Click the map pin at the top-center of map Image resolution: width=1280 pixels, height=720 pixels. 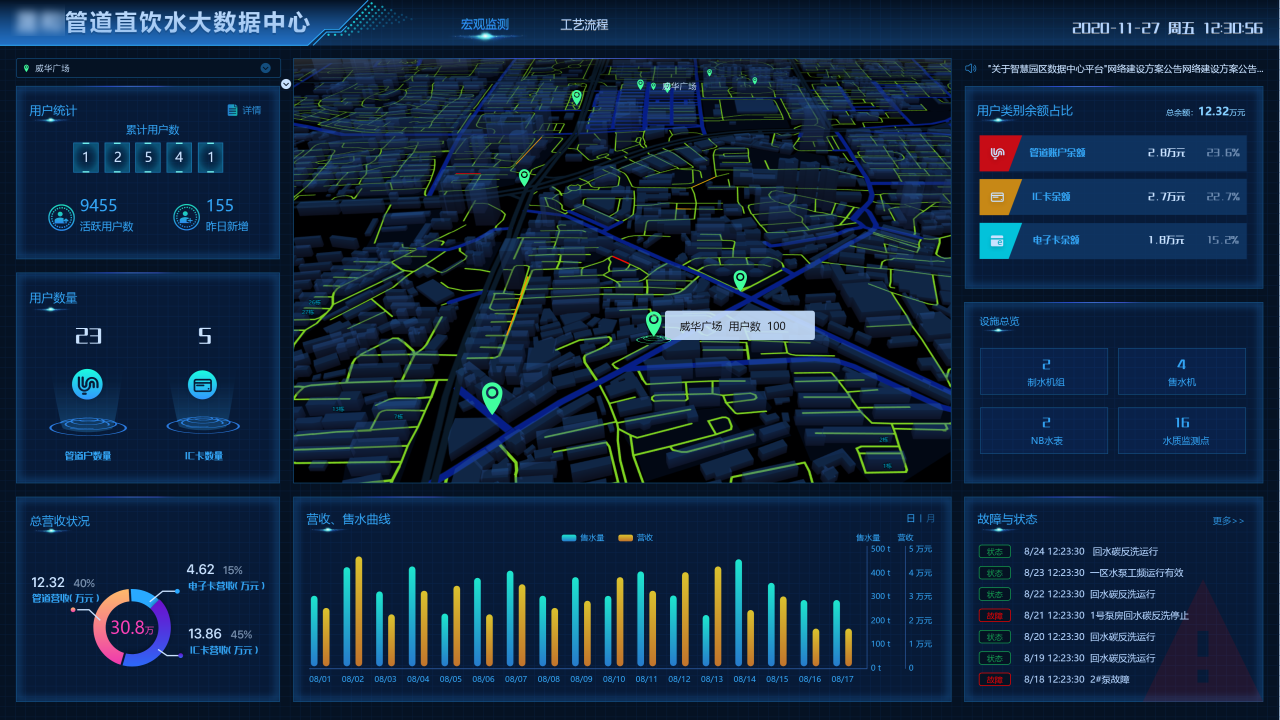(577, 97)
